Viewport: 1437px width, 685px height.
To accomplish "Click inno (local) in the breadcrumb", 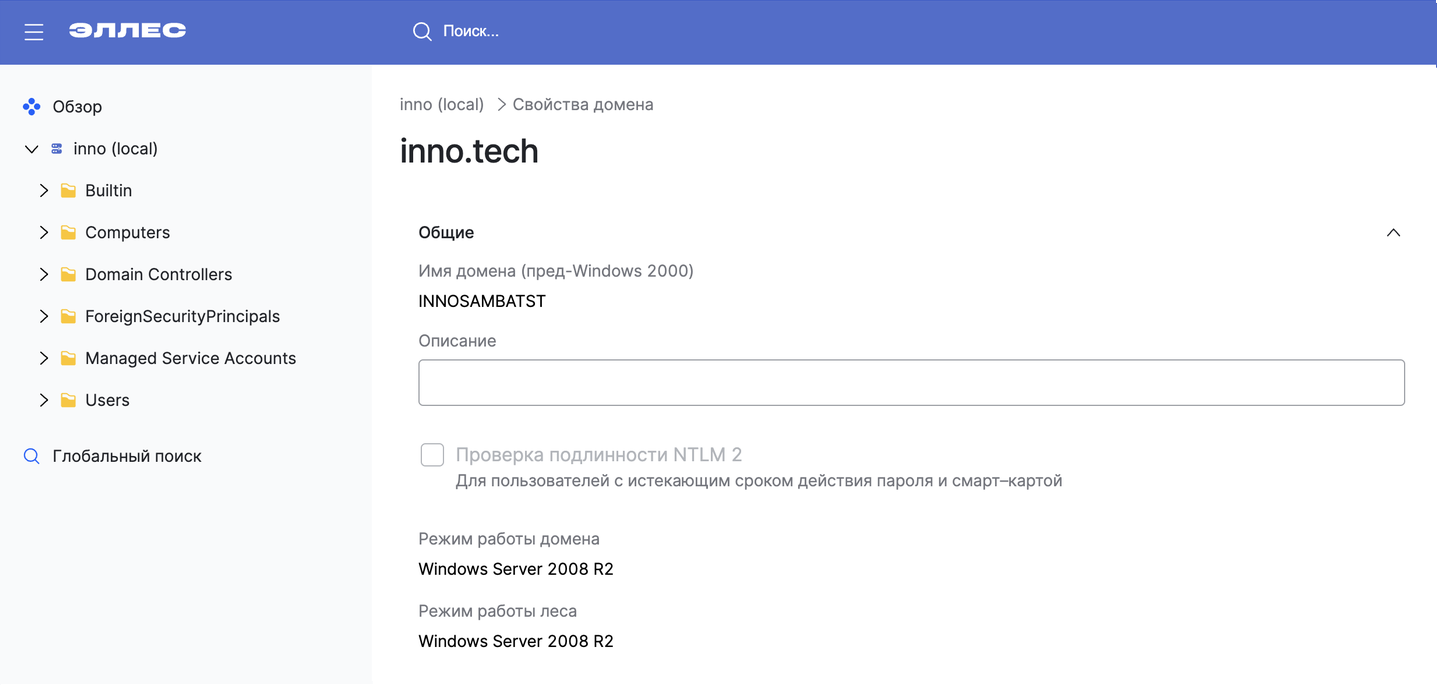I will (x=441, y=104).
